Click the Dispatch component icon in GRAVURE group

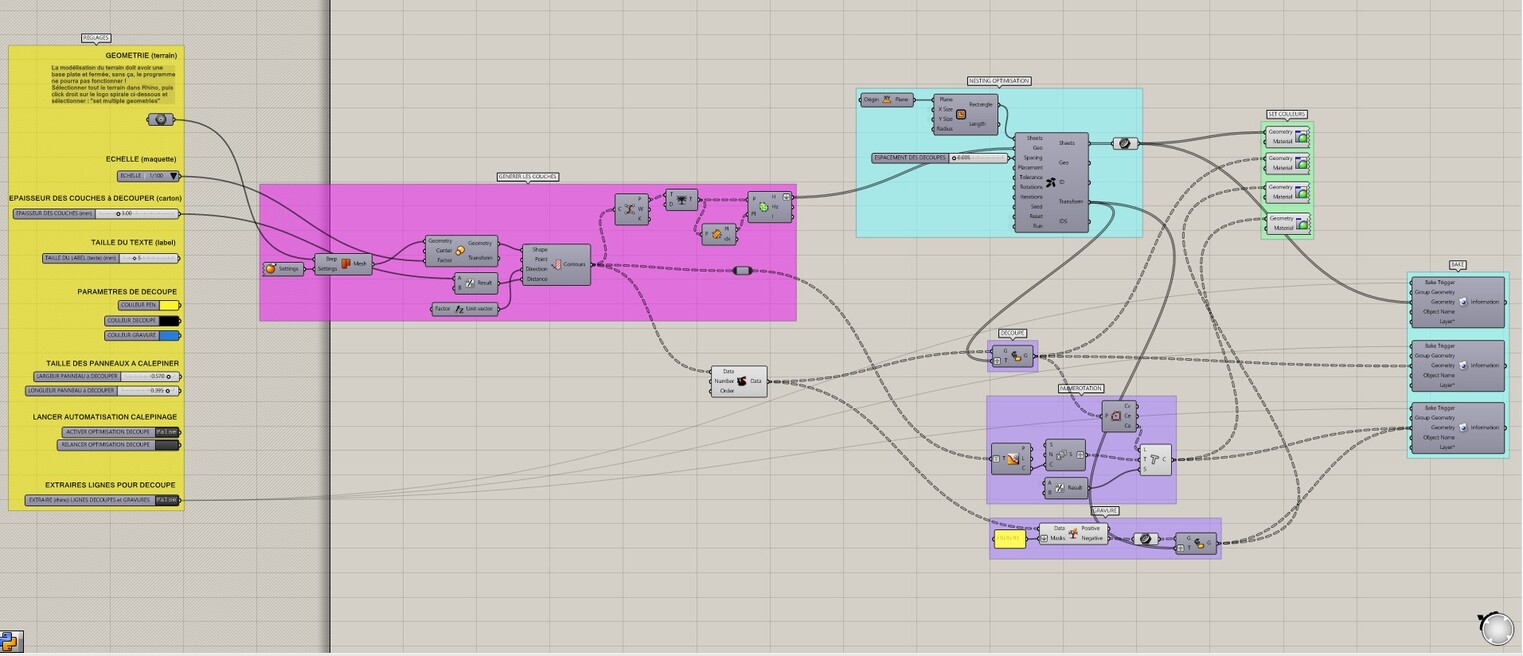[1073, 533]
